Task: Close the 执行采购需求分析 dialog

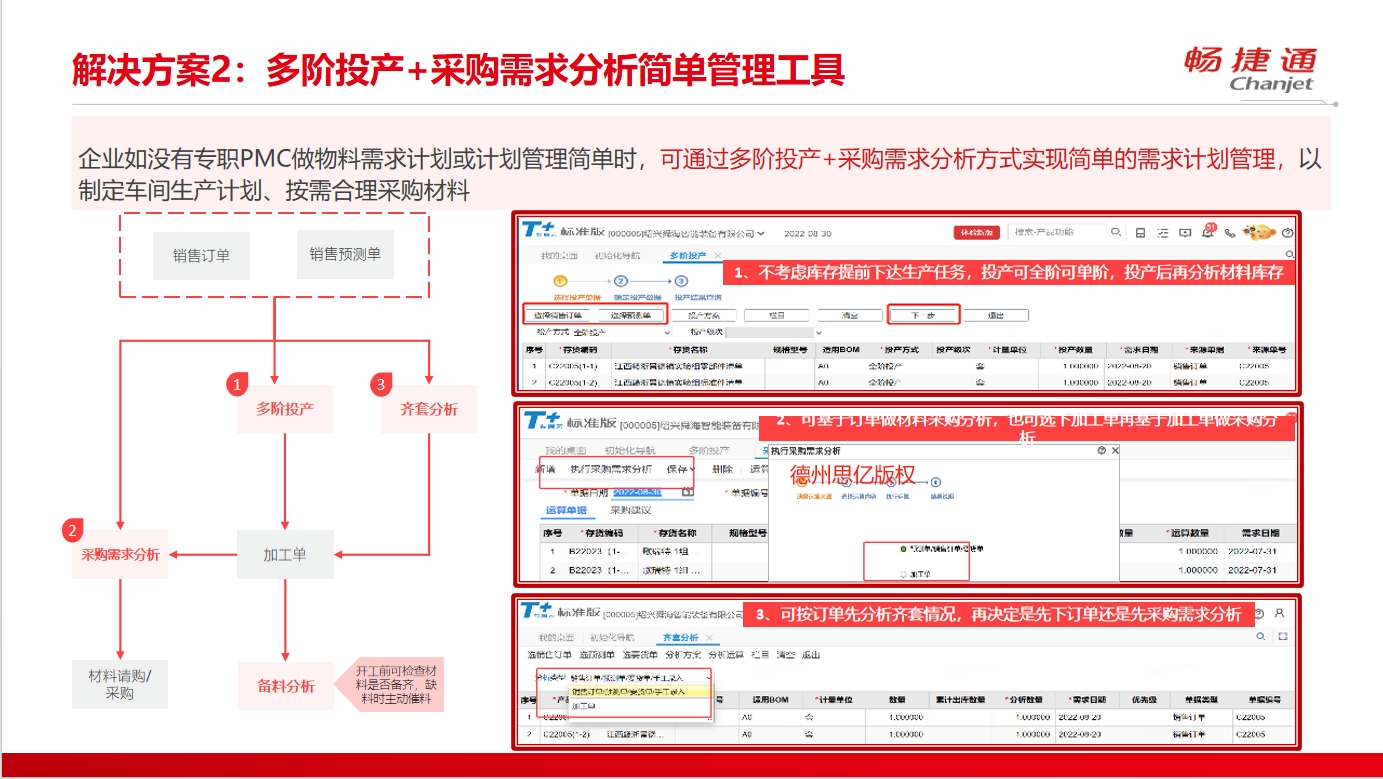Action: pyautogui.click(x=1116, y=451)
